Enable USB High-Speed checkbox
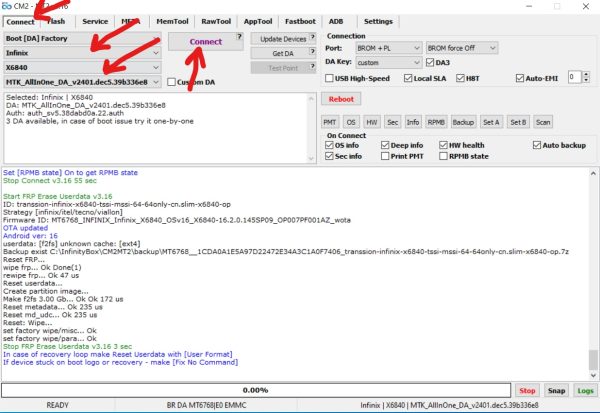Screen dimensions: 600x413 pos(329,78)
